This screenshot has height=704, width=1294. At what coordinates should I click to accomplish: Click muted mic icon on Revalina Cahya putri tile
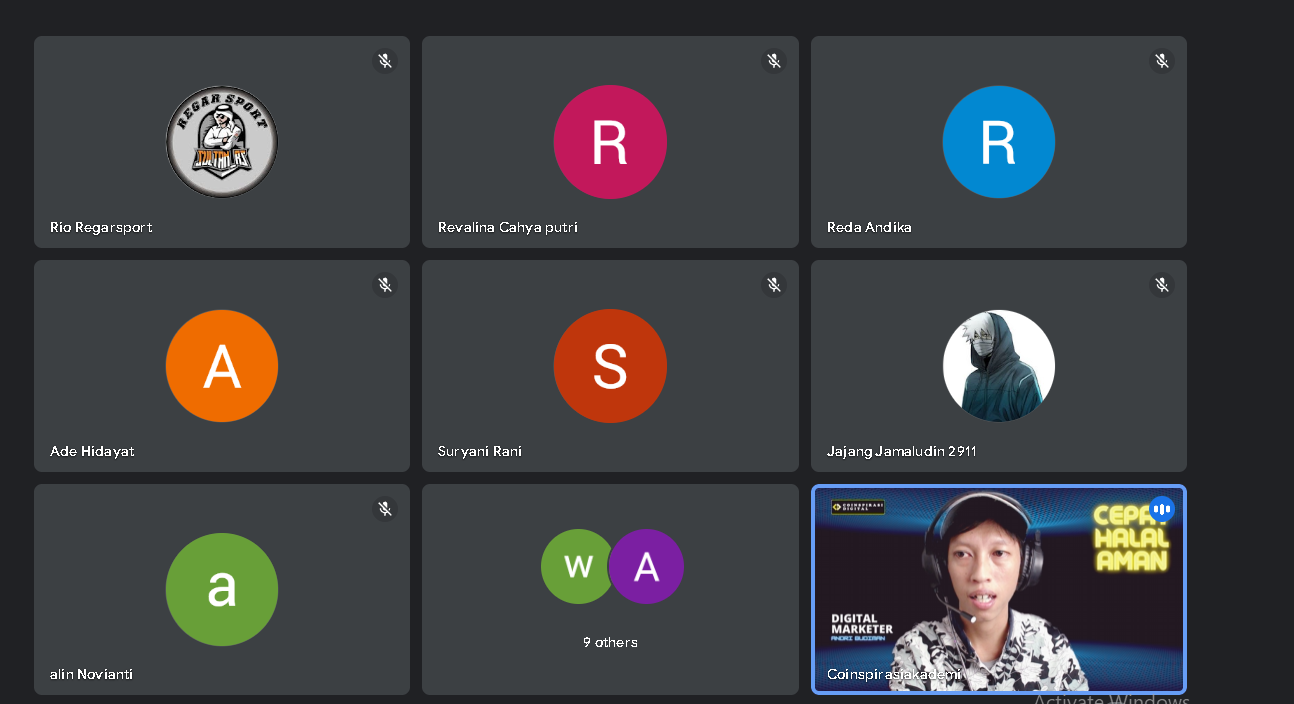773,61
